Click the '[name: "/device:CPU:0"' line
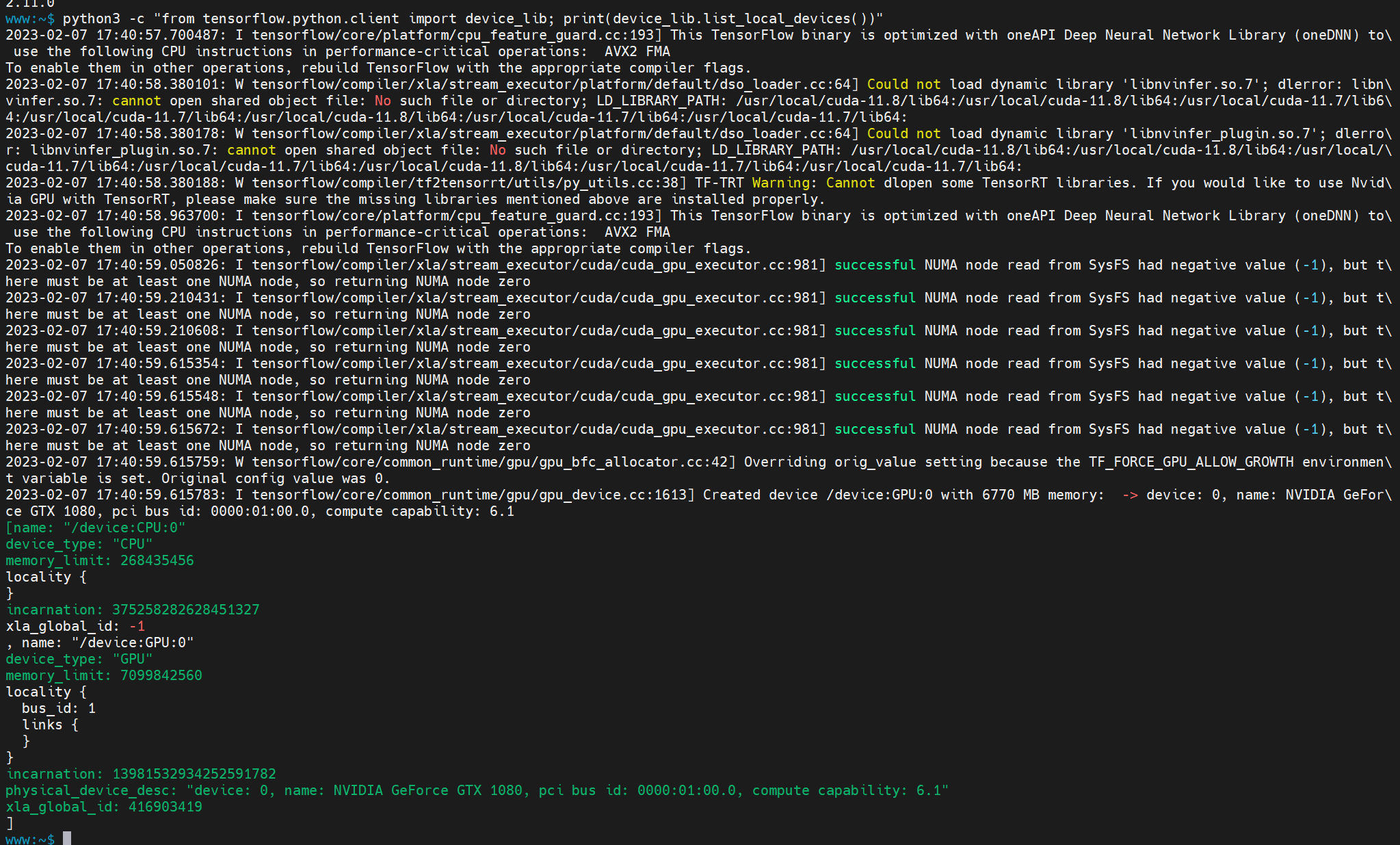 (x=96, y=528)
